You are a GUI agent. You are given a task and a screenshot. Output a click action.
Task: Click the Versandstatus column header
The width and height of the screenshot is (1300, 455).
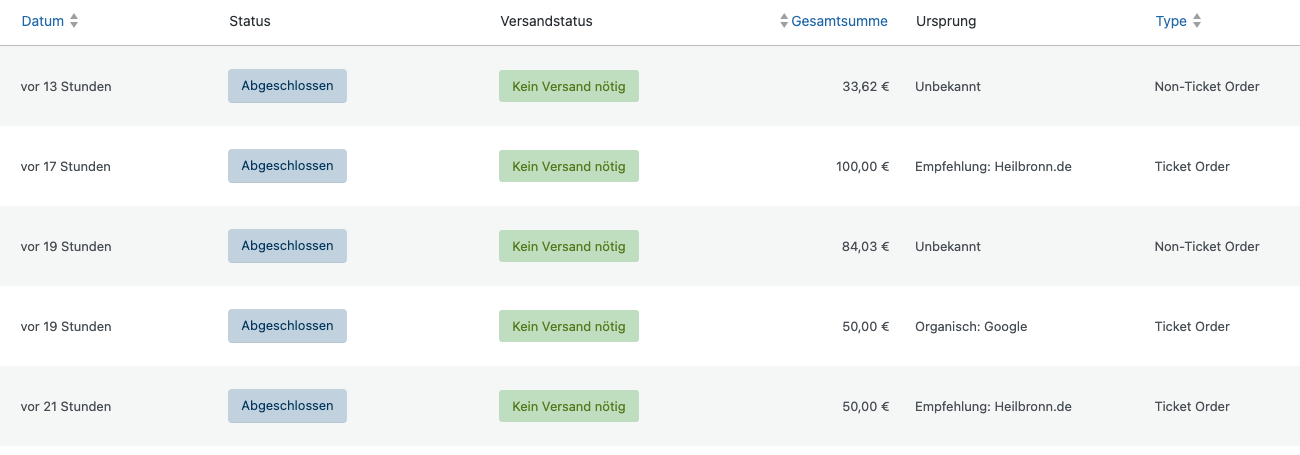pyautogui.click(x=547, y=21)
